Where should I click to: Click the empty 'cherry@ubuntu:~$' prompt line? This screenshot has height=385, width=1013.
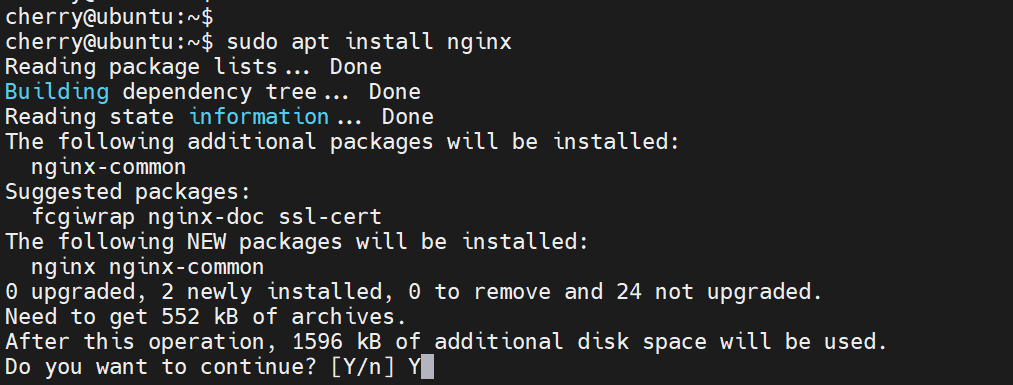point(109,17)
